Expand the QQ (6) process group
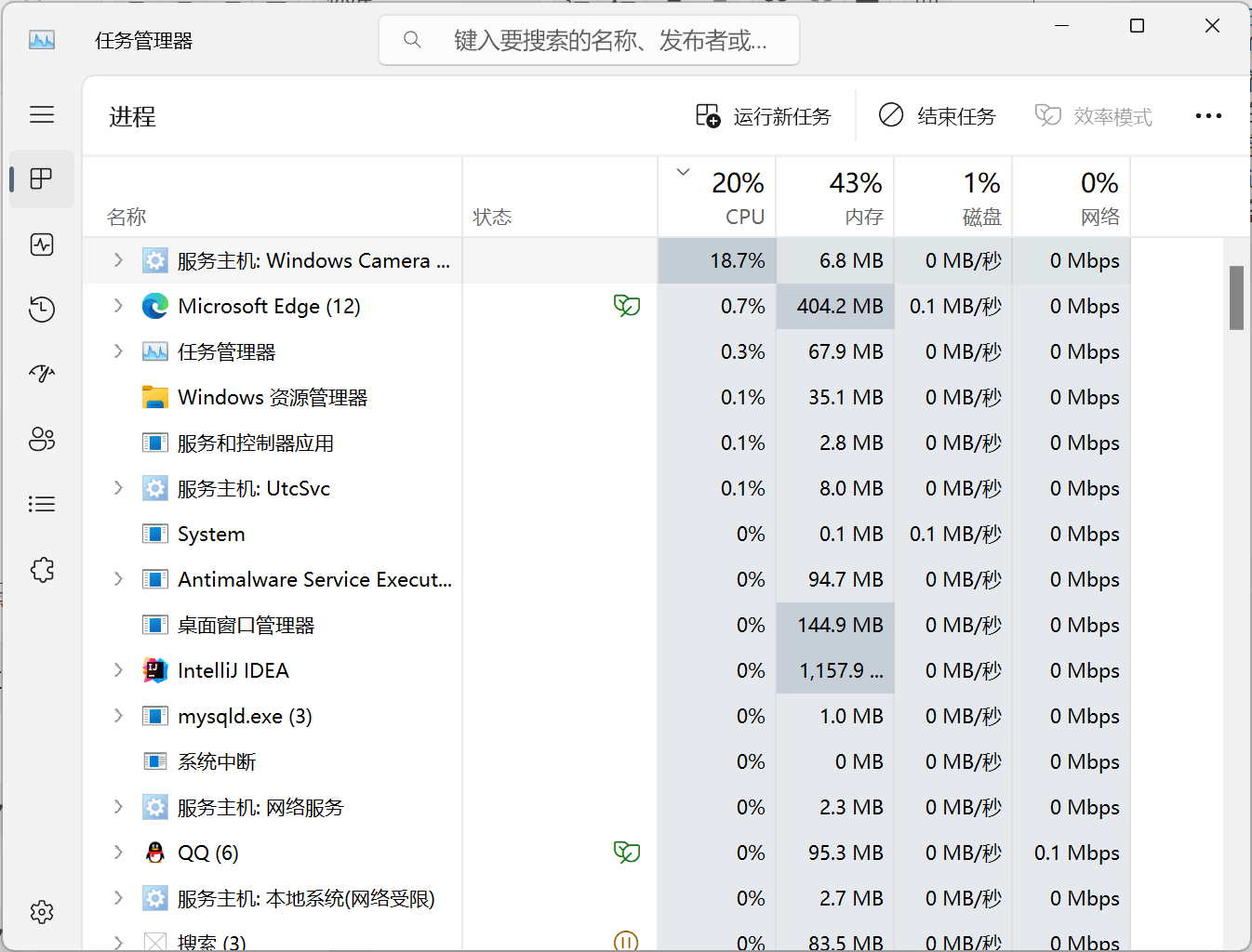This screenshot has width=1252, height=952. pos(118,853)
